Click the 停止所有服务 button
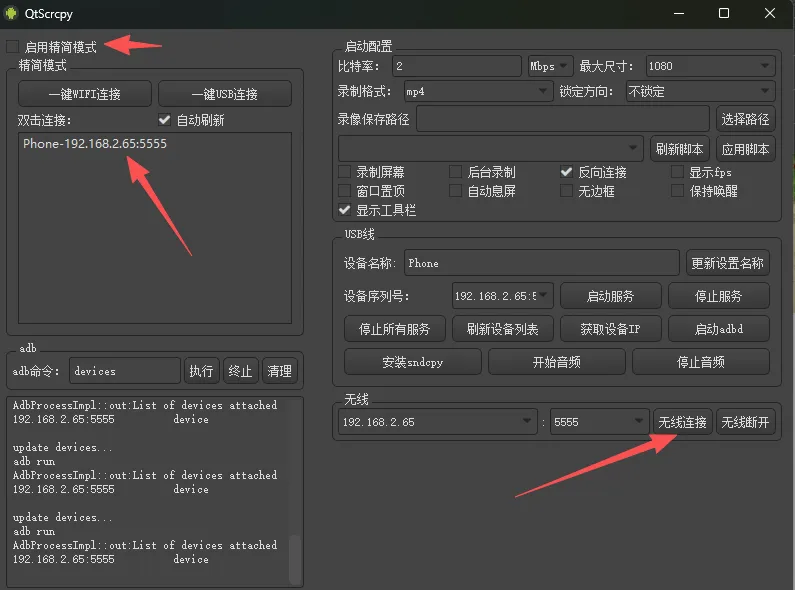795x590 pixels. (394, 328)
